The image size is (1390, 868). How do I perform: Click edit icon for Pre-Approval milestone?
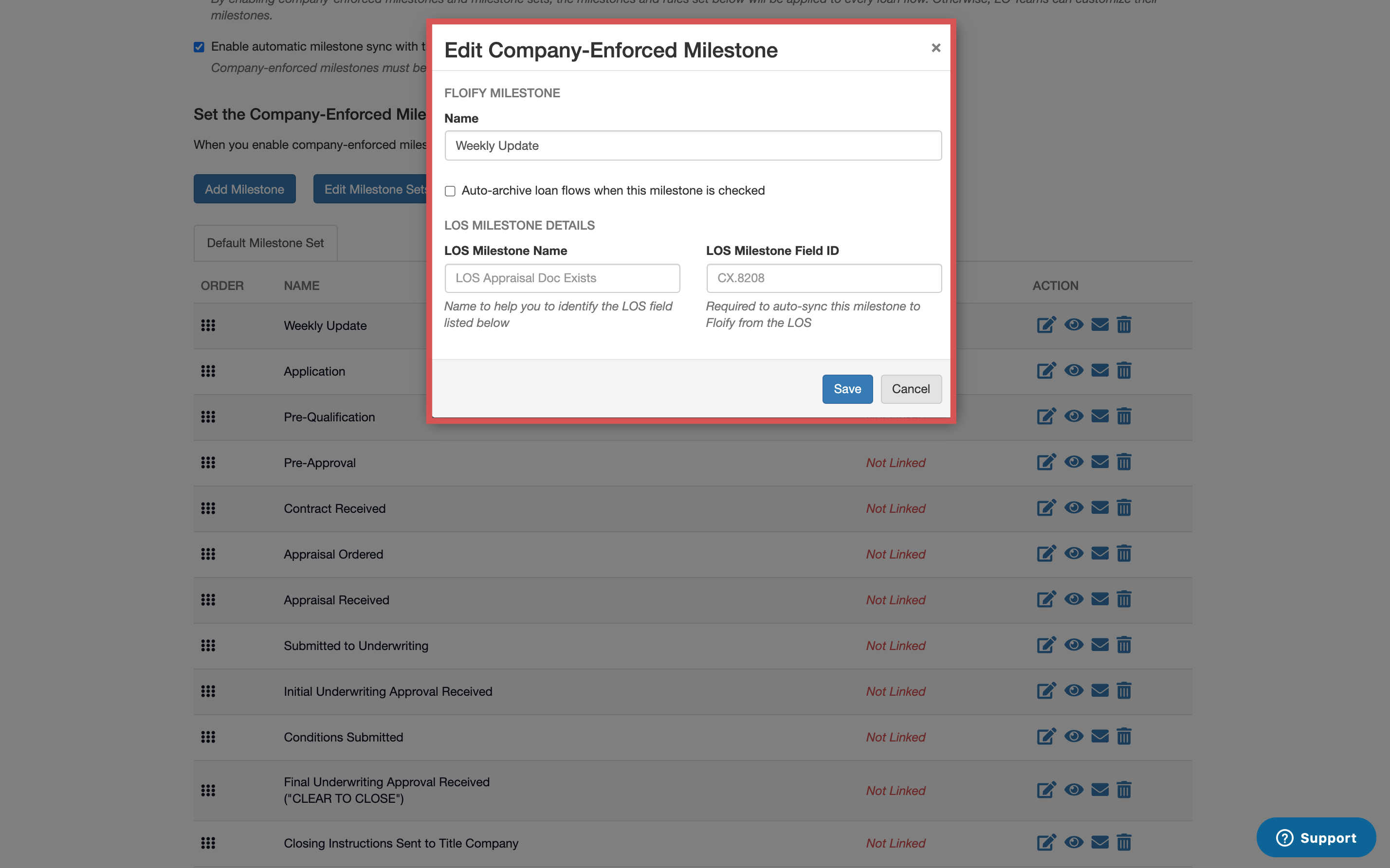tap(1045, 462)
